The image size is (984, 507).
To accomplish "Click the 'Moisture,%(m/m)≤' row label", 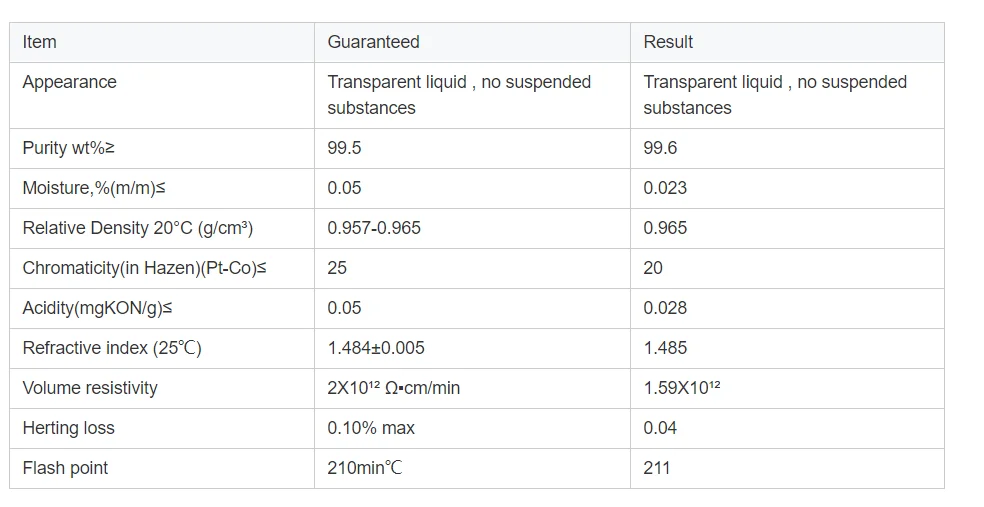I will pyautogui.click(x=89, y=188).
